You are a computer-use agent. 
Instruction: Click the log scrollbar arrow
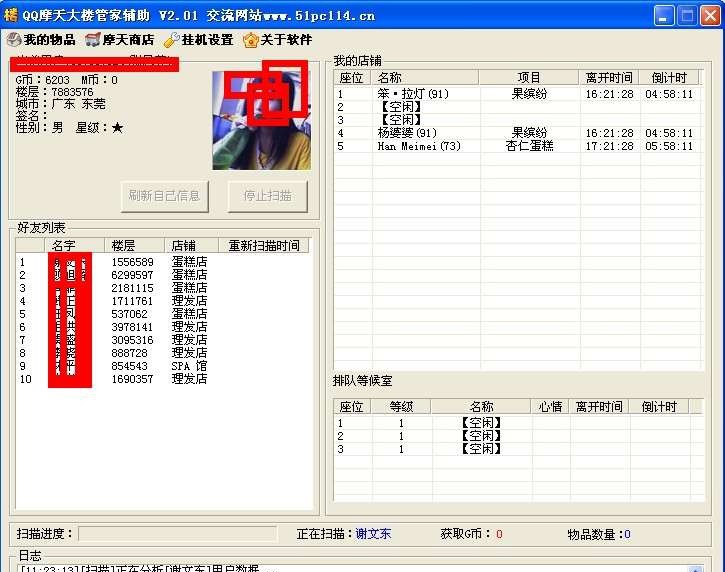click(x=696, y=569)
